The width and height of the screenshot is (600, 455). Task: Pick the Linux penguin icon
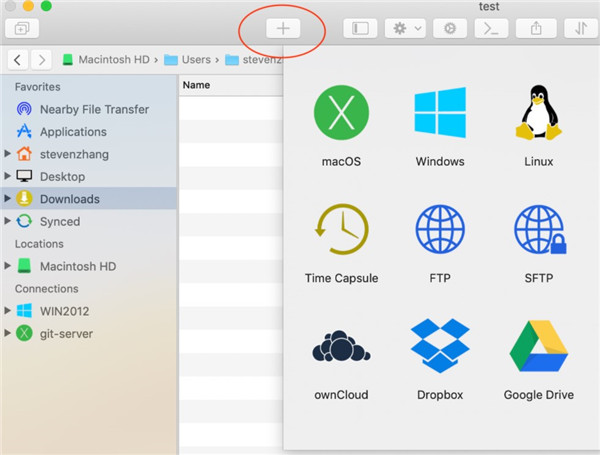(538, 114)
